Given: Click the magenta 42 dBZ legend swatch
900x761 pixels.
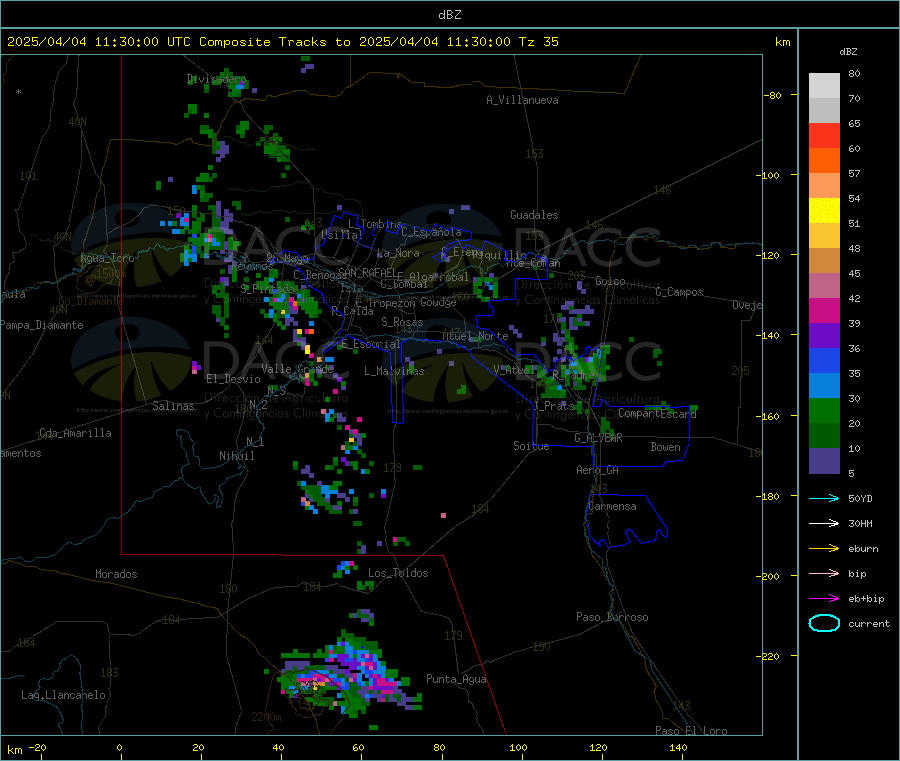Looking at the screenshot, I should tap(824, 310).
